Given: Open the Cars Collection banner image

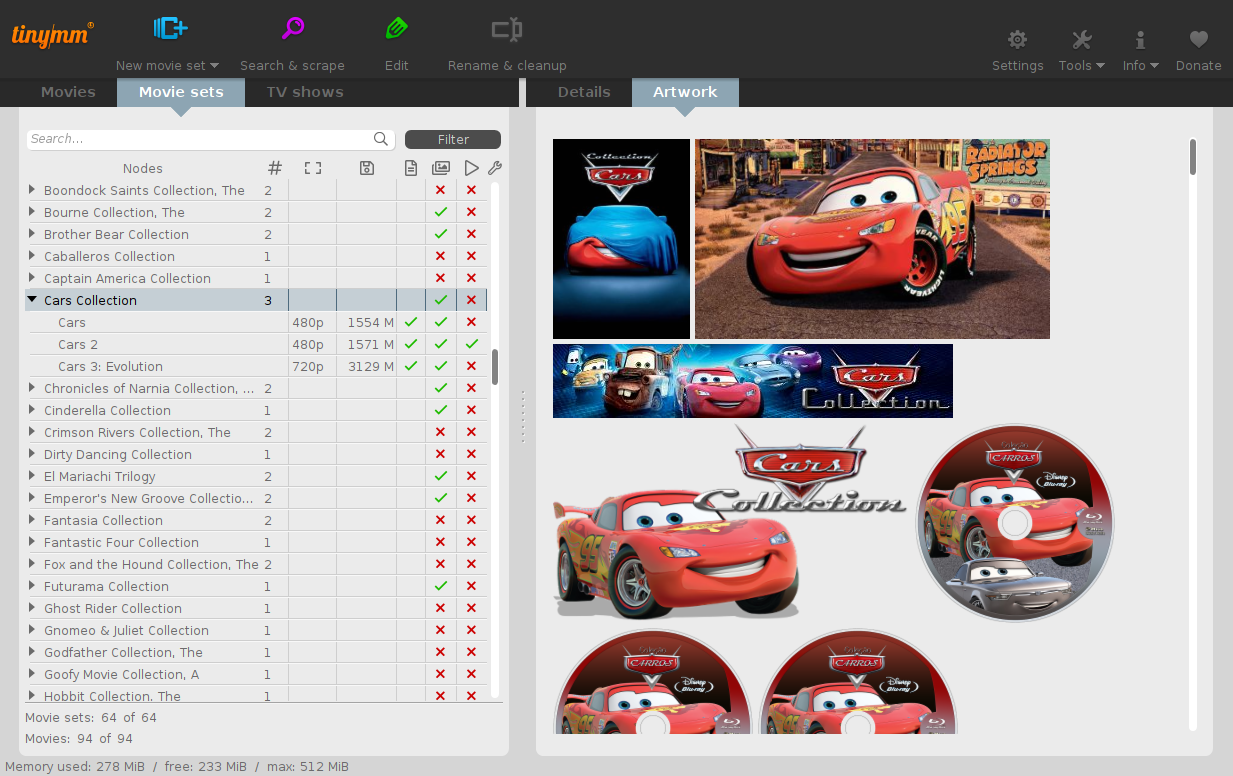Looking at the screenshot, I should click(x=753, y=381).
